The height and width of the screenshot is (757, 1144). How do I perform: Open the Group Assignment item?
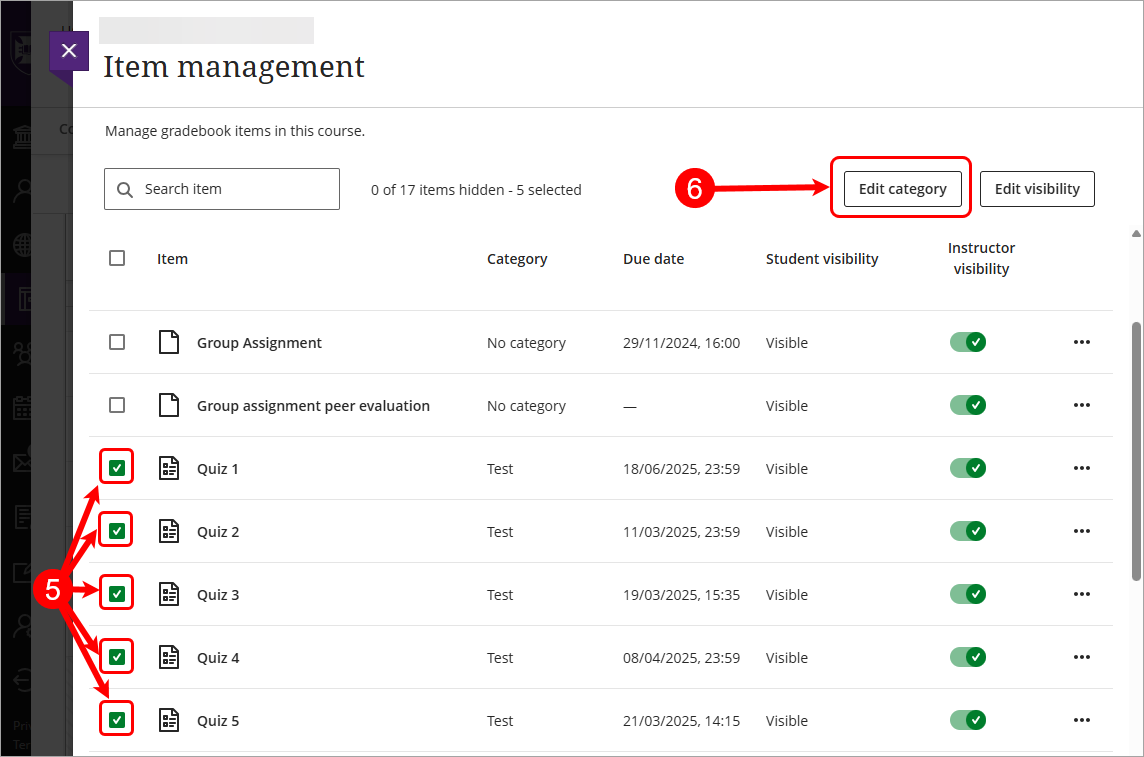click(x=259, y=343)
